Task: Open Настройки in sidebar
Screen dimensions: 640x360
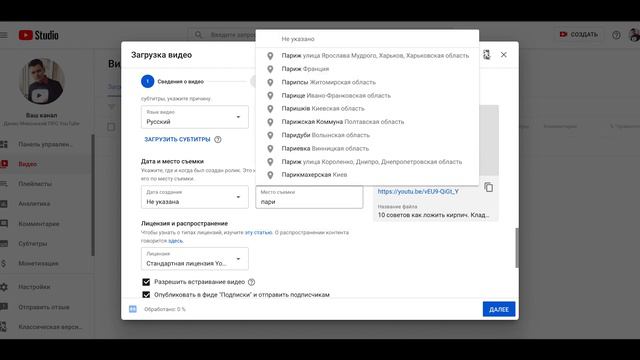Action: (x=46, y=287)
